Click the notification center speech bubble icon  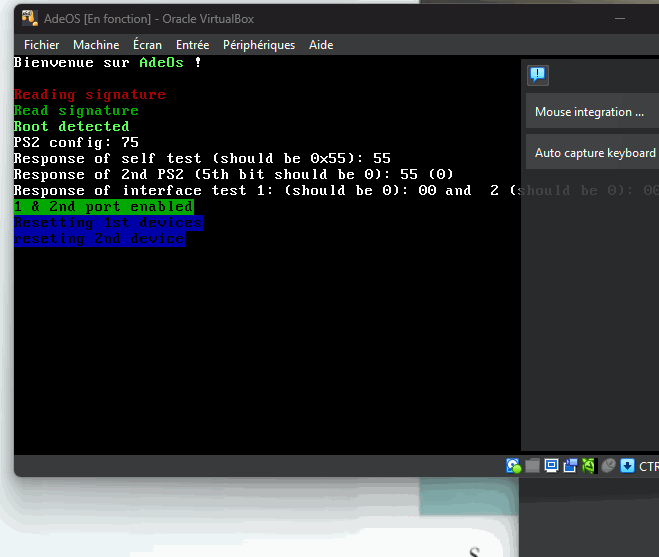point(538,75)
